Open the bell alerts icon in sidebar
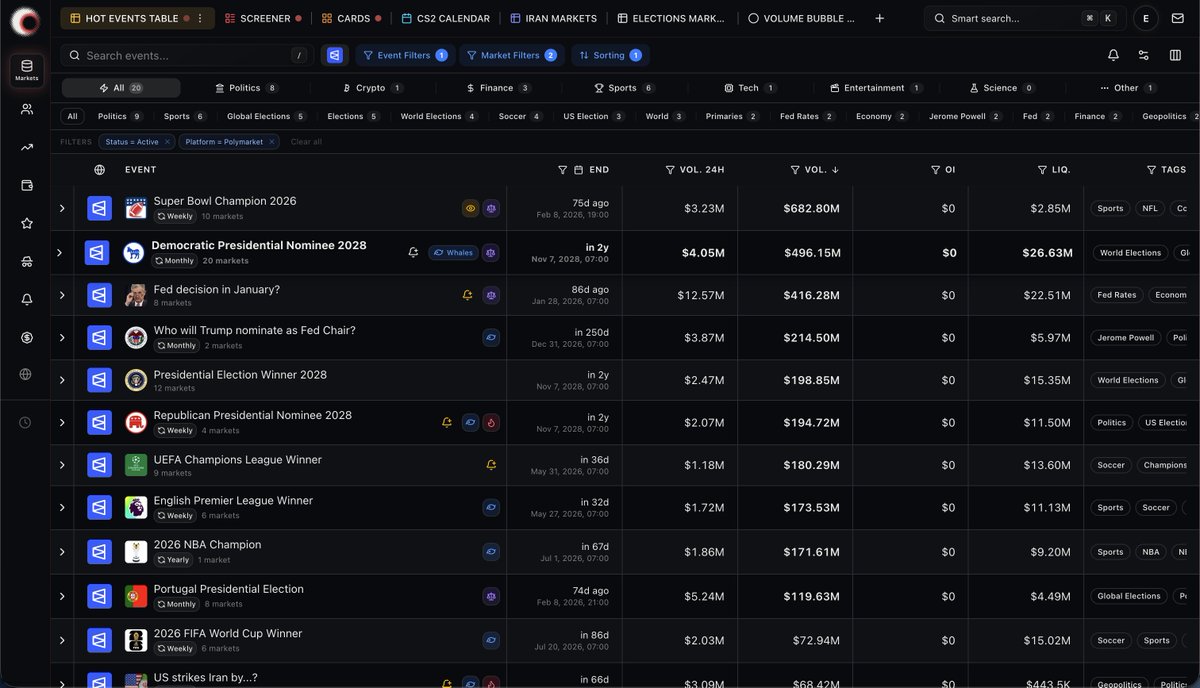The image size is (1200, 688). (27, 299)
